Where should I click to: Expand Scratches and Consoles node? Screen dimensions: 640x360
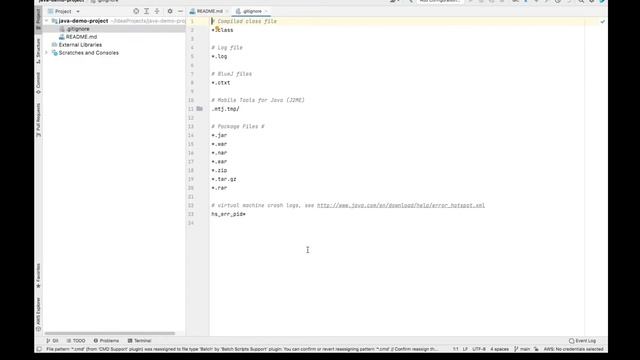[47, 53]
